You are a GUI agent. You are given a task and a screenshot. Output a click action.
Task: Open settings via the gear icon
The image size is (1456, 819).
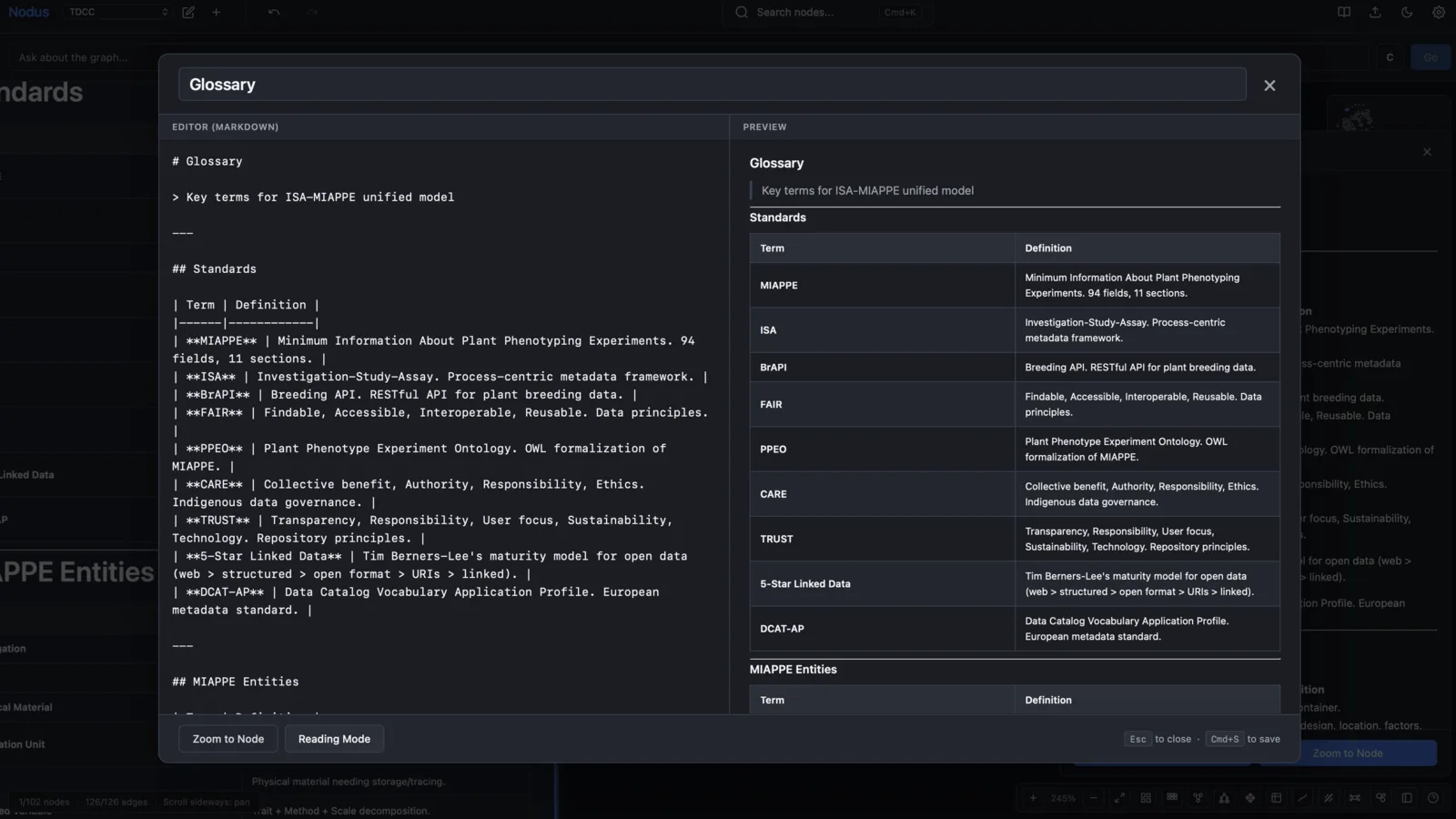click(1439, 12)
